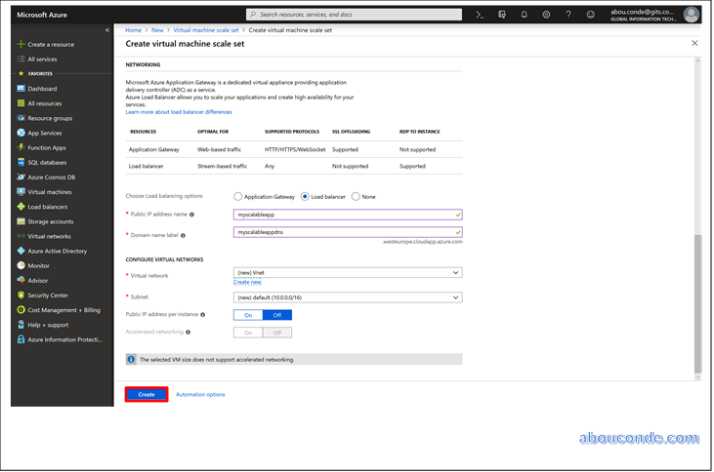Open the notifications bell
714x472 pixels.
[x=524, y=15]
